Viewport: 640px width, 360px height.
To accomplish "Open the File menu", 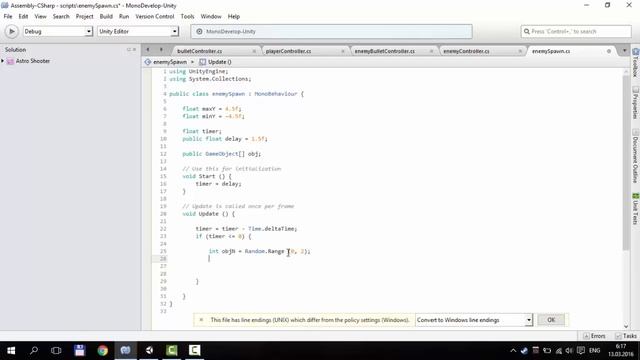I will 8,16.
